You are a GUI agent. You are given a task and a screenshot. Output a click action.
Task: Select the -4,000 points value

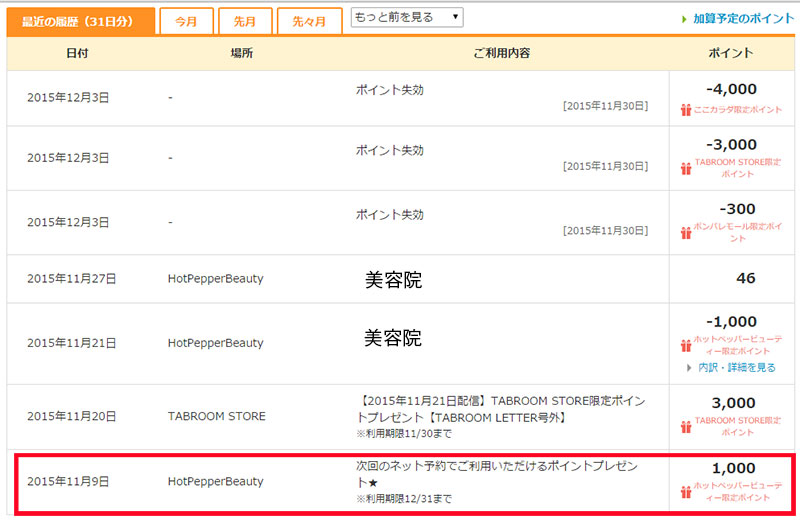(x=732, y=89)
